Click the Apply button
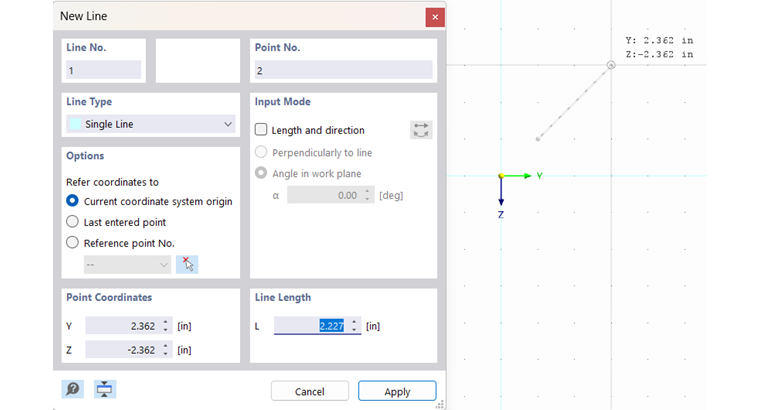This screenshot has width=760, height=410. [x=397, y=391]
